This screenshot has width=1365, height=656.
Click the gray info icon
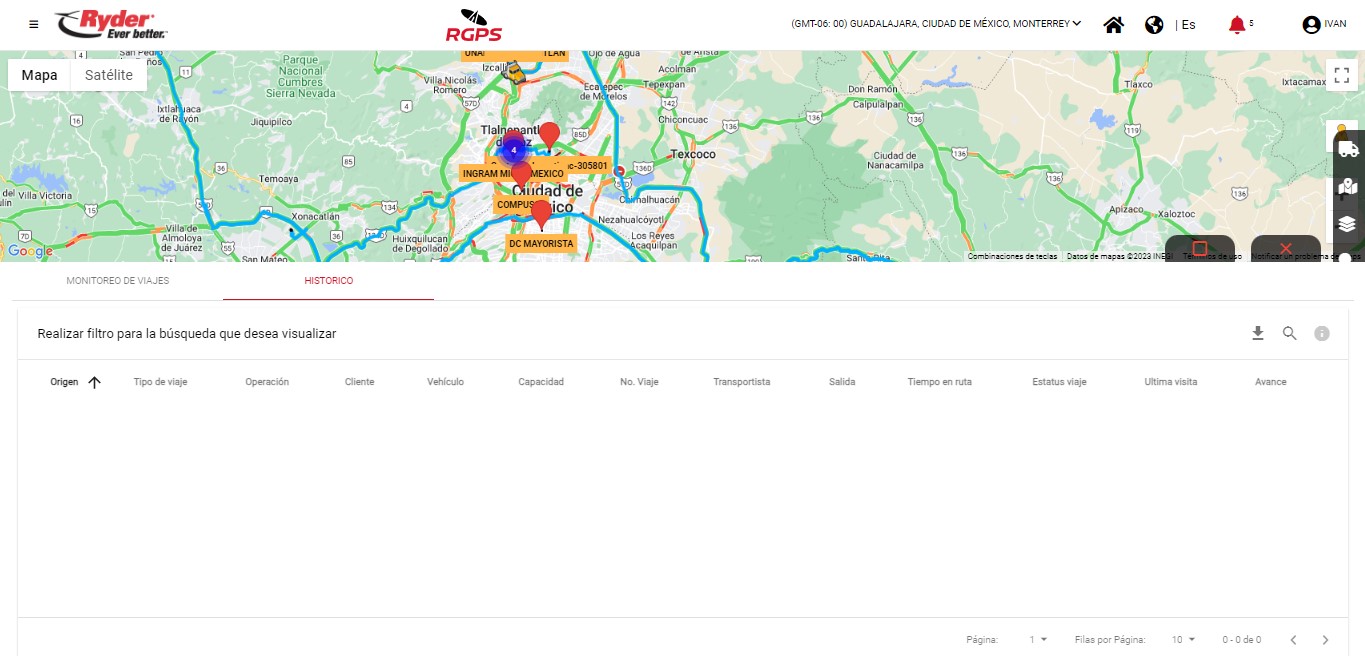pos(1322,333)
